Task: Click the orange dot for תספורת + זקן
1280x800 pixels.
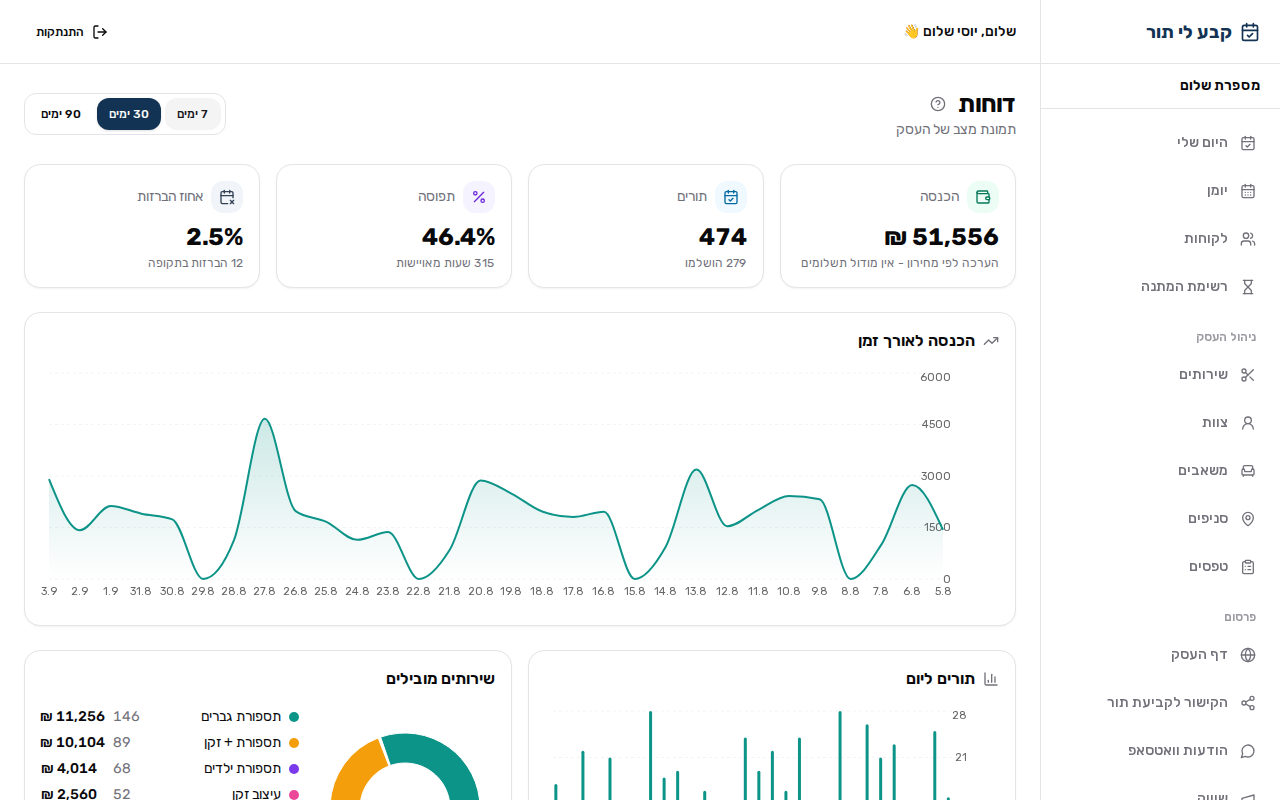Action: (x=294, y=743)
